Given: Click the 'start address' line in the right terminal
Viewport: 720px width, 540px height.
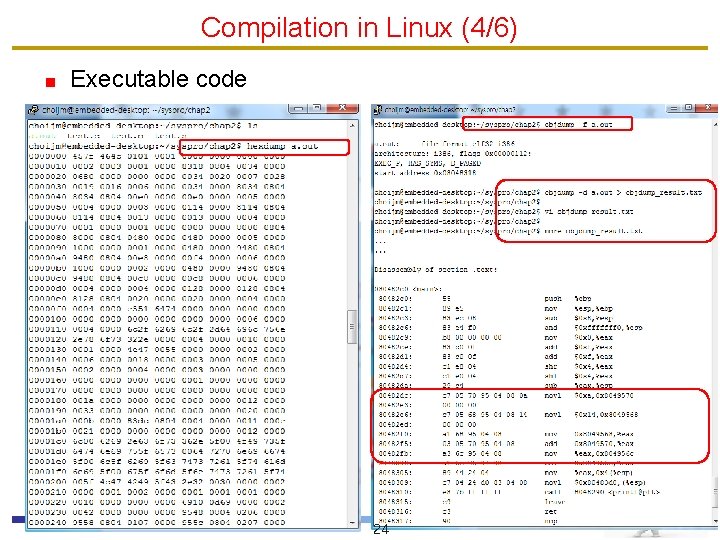Looking at the screenshot, I should [426, 173].
